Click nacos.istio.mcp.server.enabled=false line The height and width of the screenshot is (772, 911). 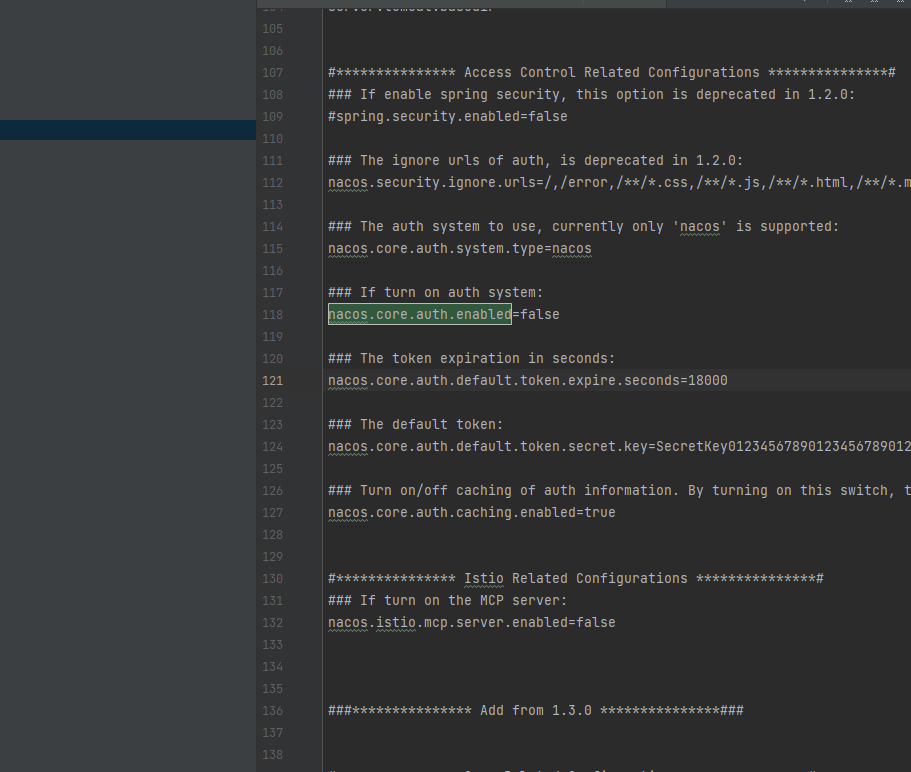click(x=471, y=623)
